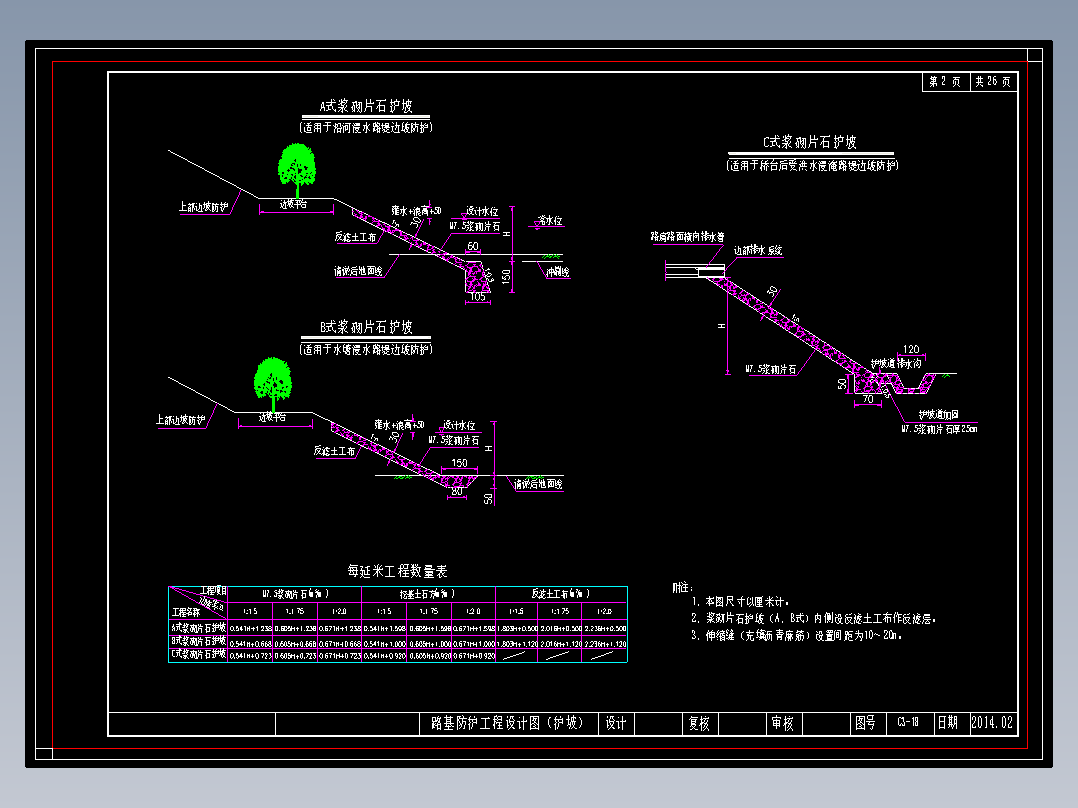Screen dimensions: 1078x808
Task: Select the '边部排水系统' label
Action: [758, 250]
